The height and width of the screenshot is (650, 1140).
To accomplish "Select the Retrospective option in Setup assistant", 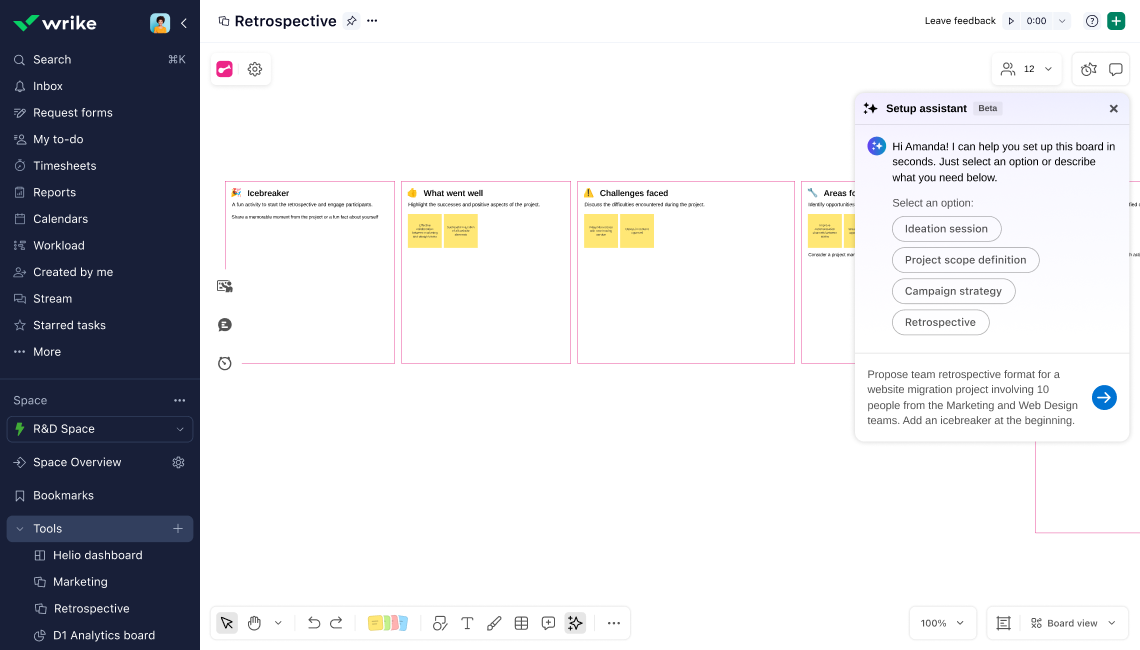I will click(940, 322).
